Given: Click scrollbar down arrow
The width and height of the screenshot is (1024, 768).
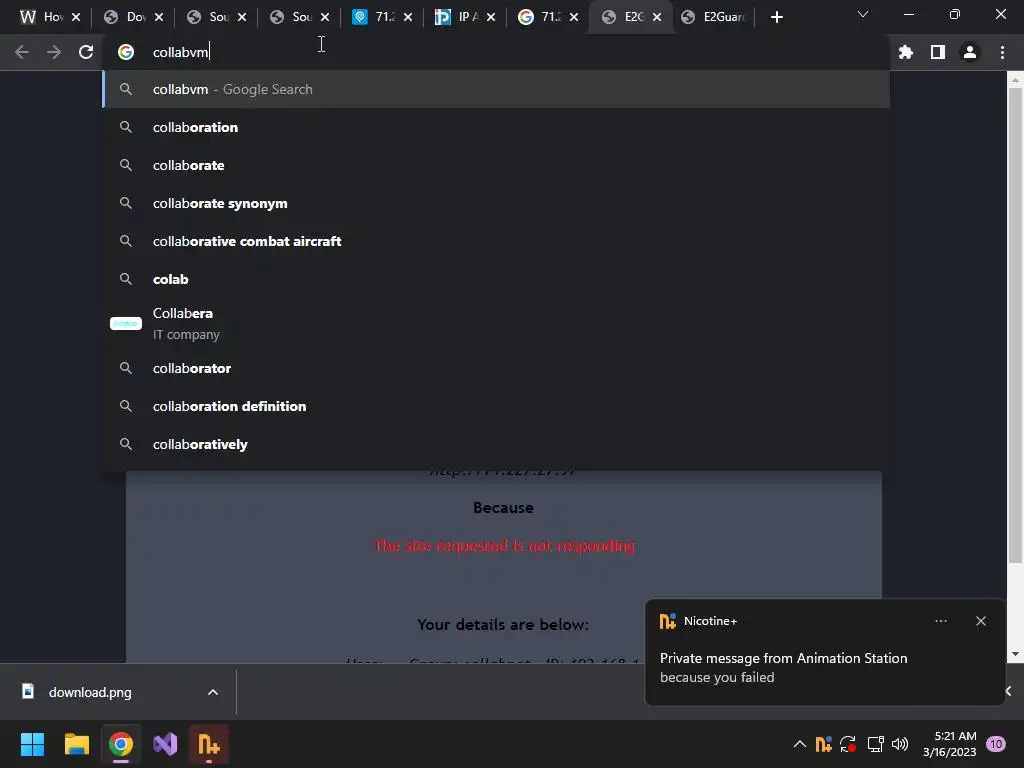Looking at the screenshot, I should click(x=1015, y=654).
